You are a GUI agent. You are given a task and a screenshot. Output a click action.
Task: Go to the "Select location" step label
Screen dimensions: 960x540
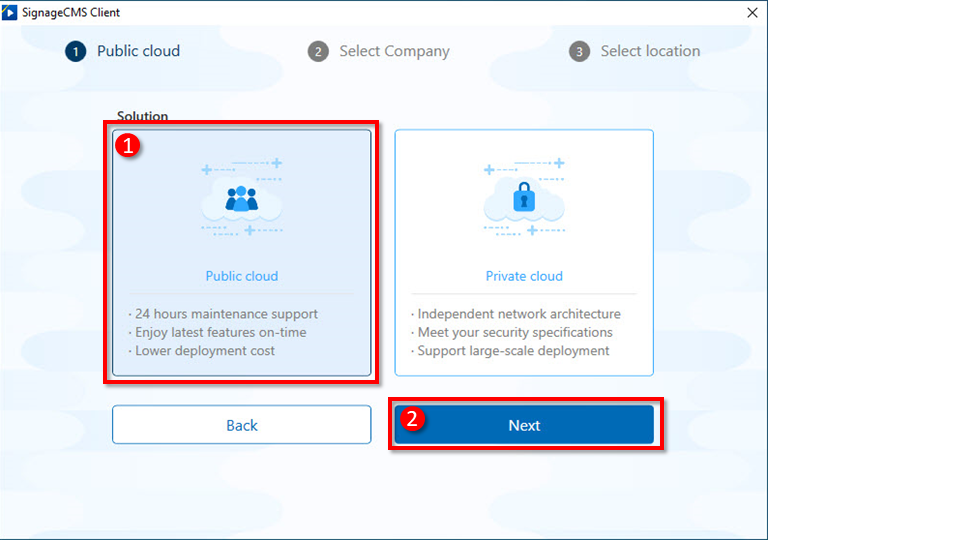pos(650,51)
